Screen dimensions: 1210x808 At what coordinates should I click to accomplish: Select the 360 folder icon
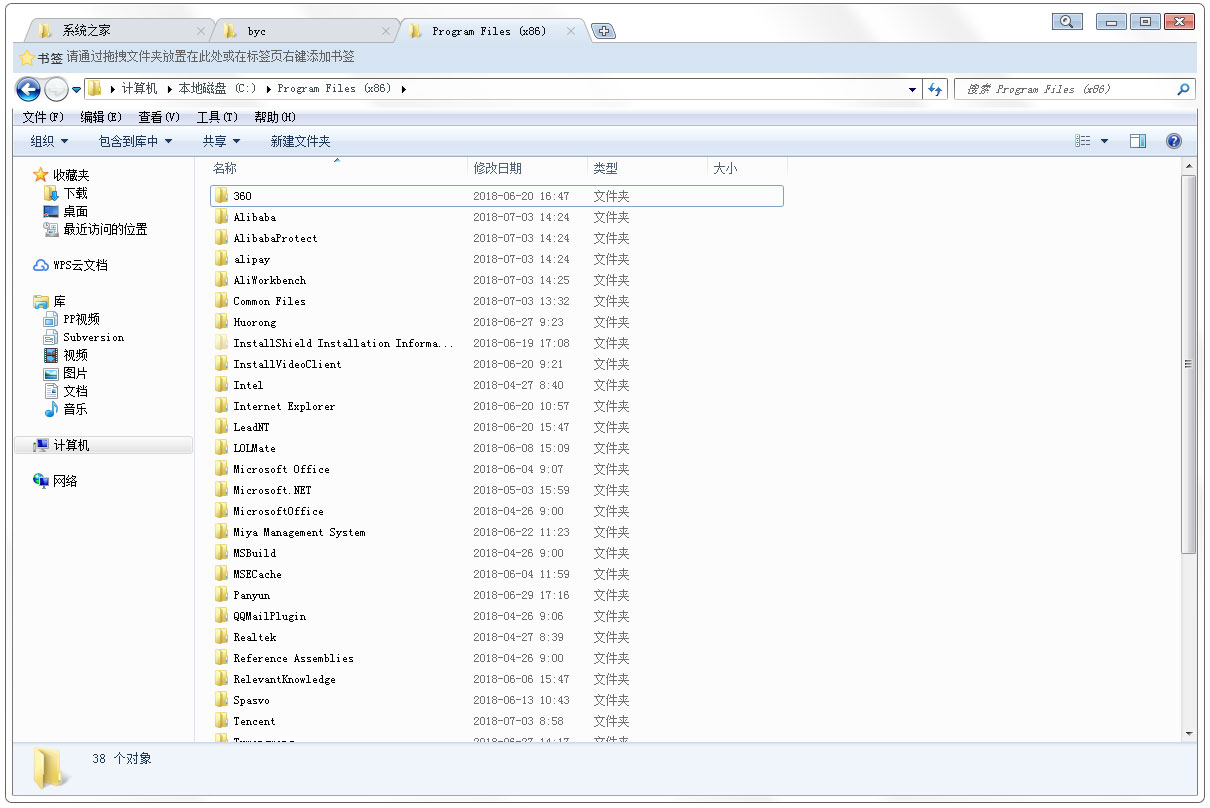point(222,196)
